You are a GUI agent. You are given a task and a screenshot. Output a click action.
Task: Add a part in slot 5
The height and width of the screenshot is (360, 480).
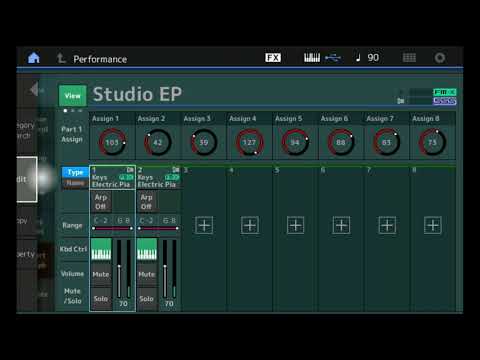click(x=295, y=225)
